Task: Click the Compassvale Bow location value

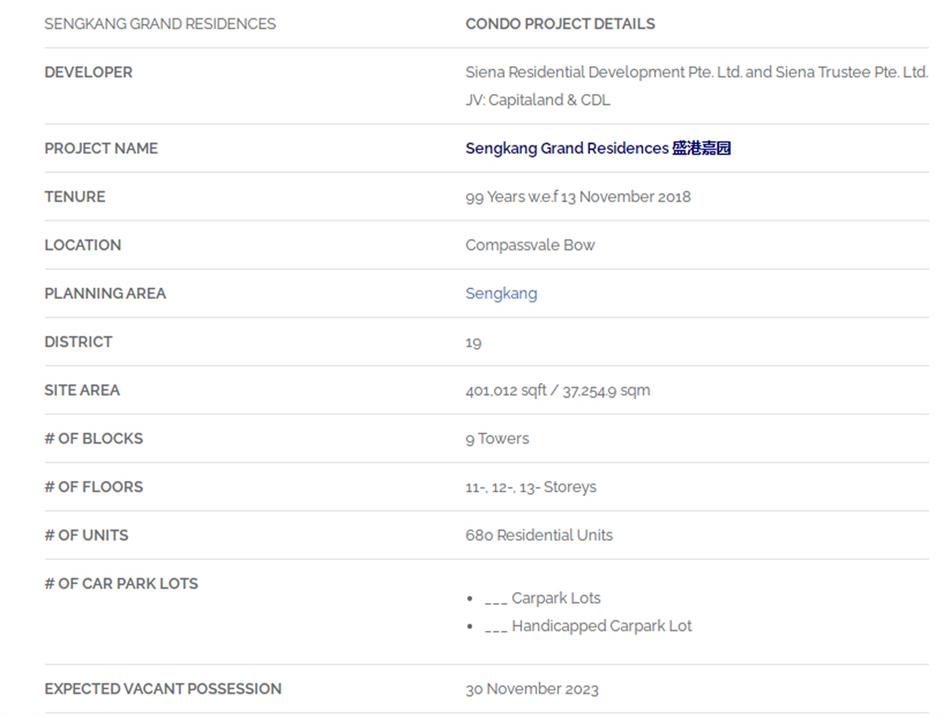Action: 530,245
